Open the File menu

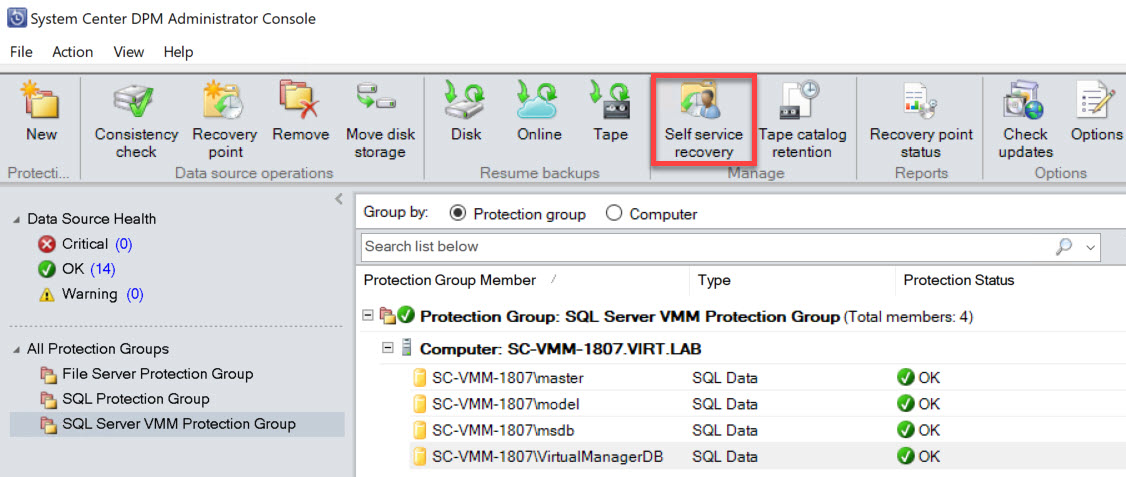click(x=22, y=52)
